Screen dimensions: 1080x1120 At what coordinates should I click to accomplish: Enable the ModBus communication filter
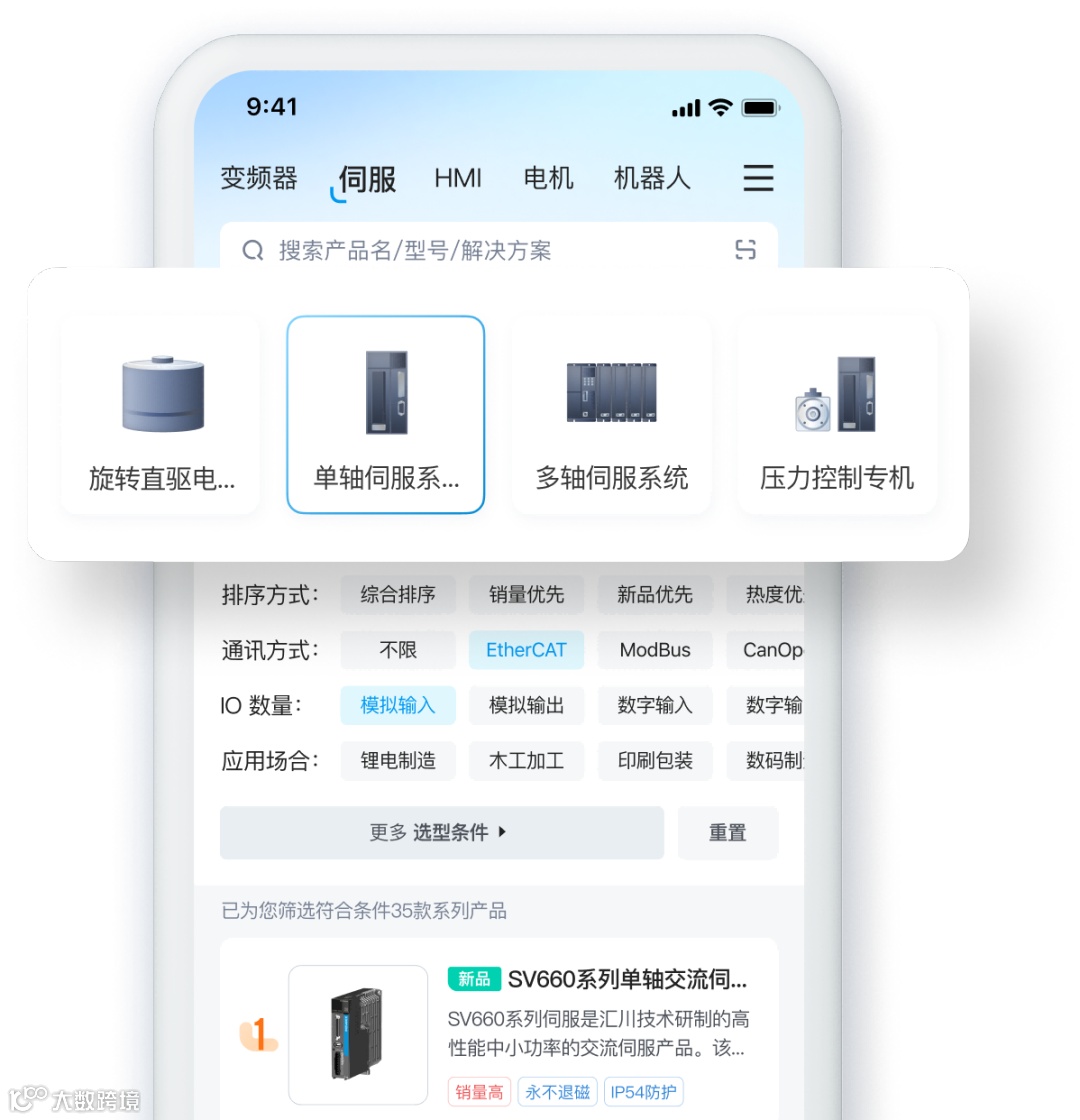[x=655, y=650]
